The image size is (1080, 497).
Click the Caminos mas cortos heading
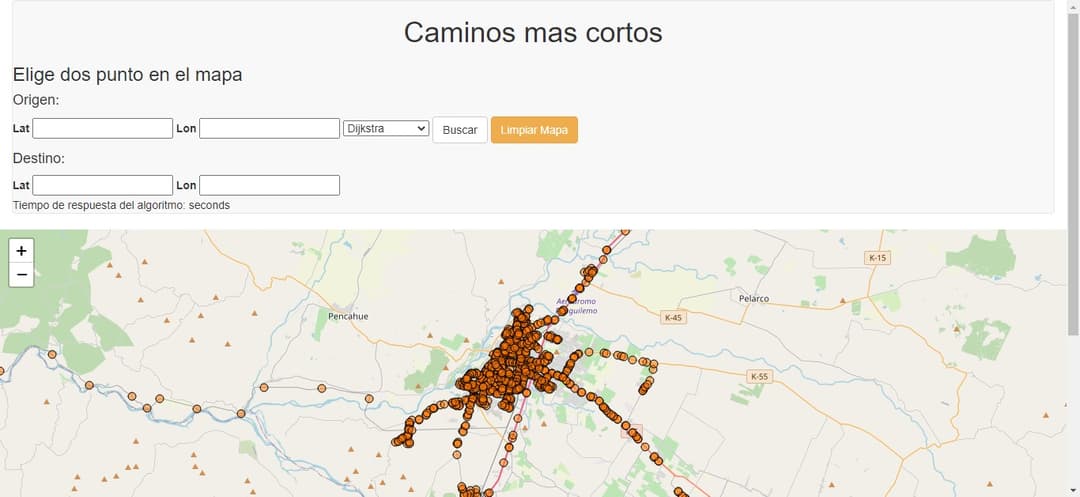tap(533, 32)
